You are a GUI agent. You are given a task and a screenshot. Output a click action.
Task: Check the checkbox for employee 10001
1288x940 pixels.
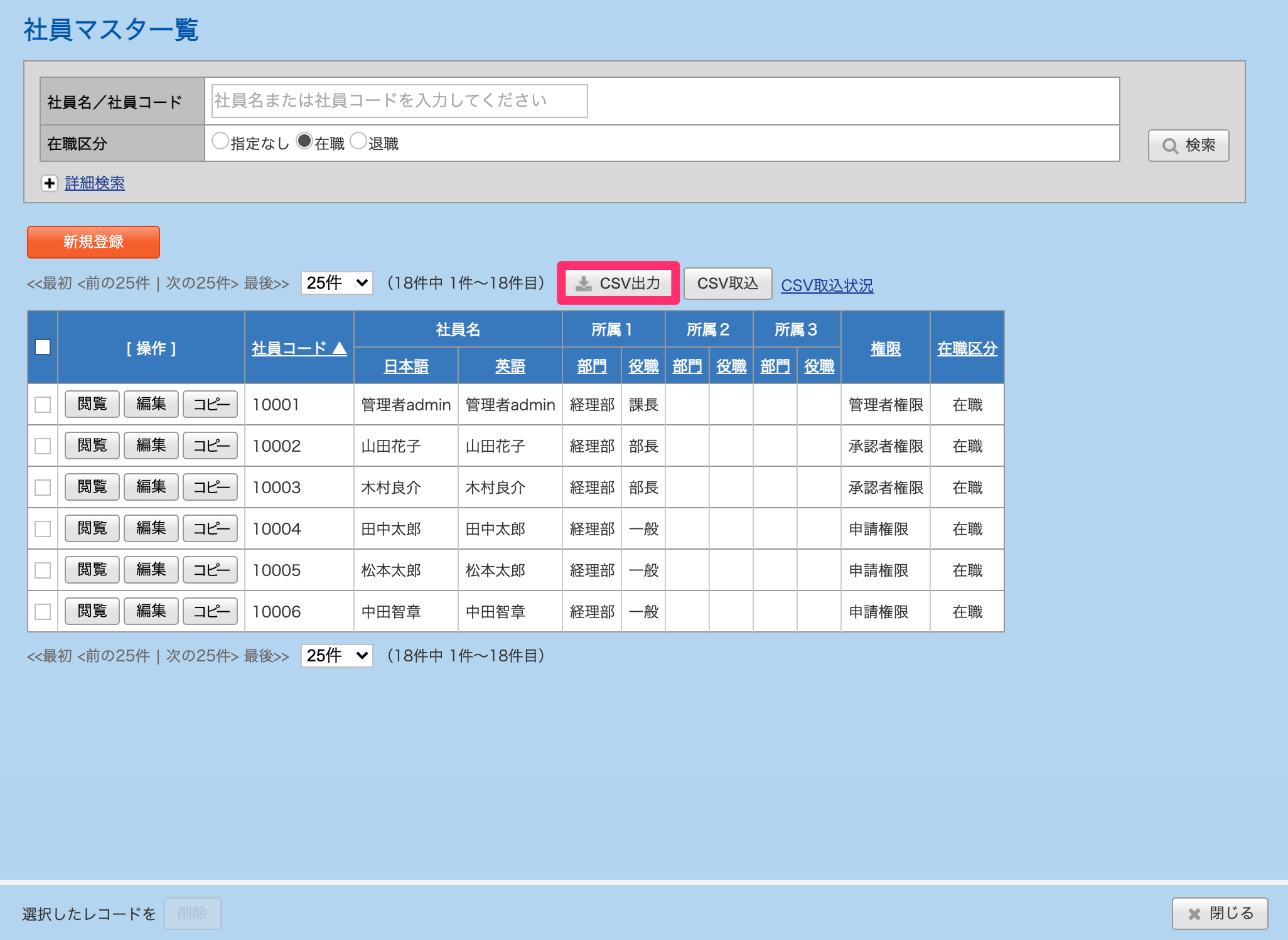click(x=43, y=405)
